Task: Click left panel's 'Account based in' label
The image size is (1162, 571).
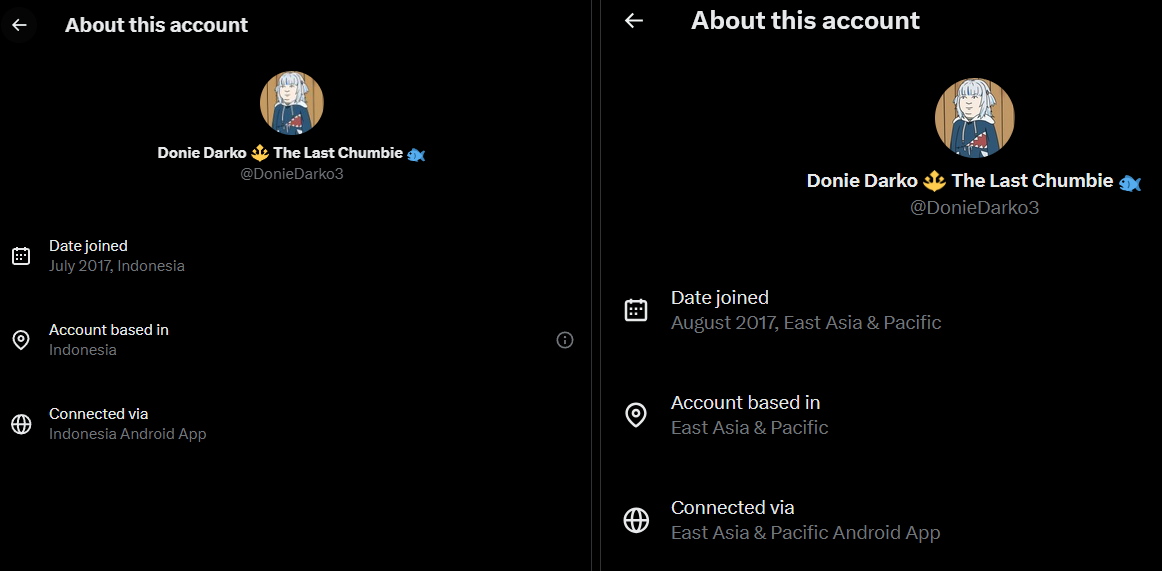Action: [109, 330]
